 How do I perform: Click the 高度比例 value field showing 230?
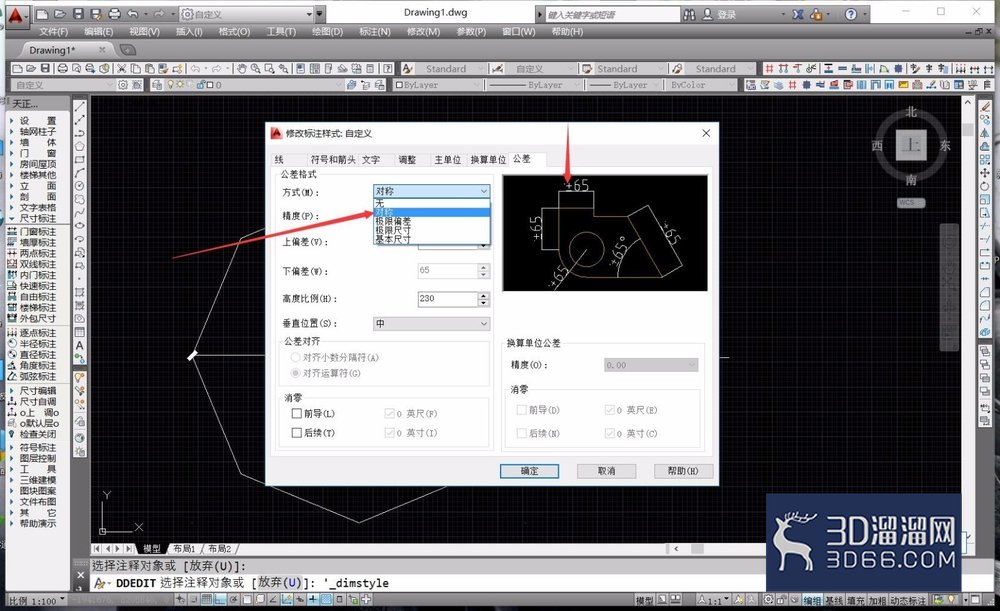(447, 298)
